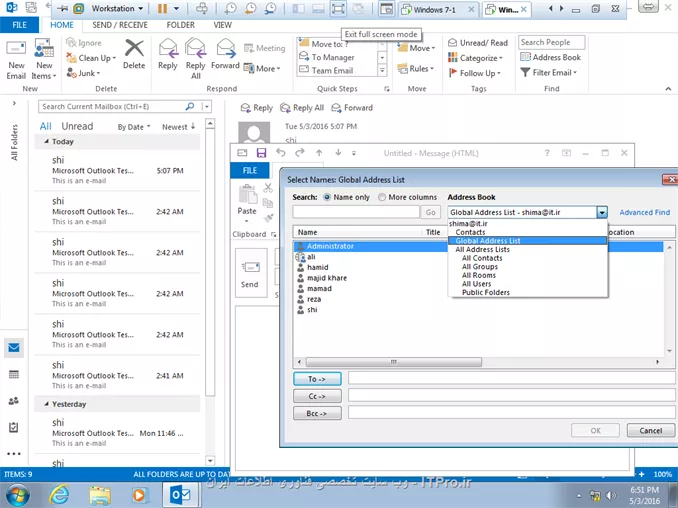Click the Forward ribbon icon
678x508 pixels.
[225, 48]
